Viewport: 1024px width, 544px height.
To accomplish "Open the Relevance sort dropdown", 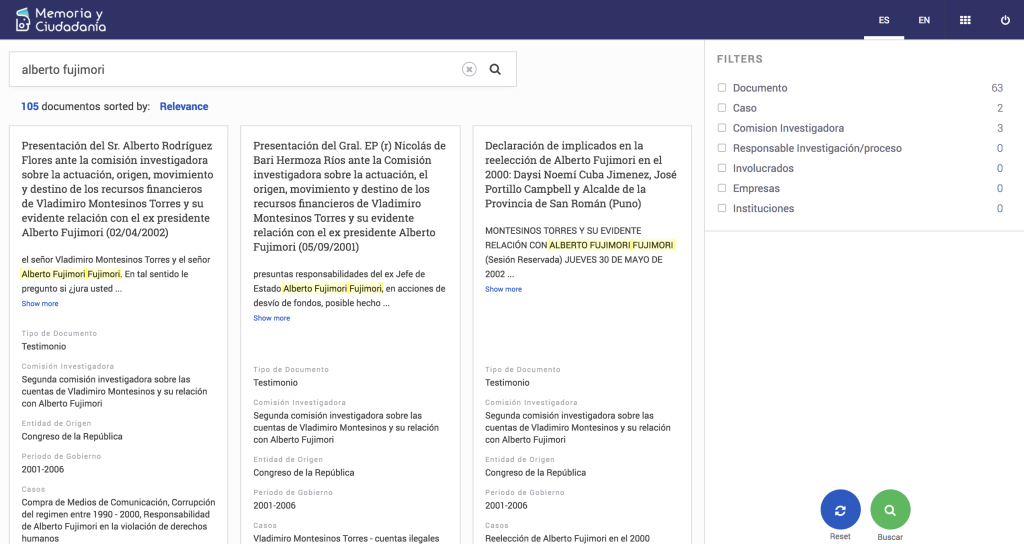I will [x=184, y=107].
